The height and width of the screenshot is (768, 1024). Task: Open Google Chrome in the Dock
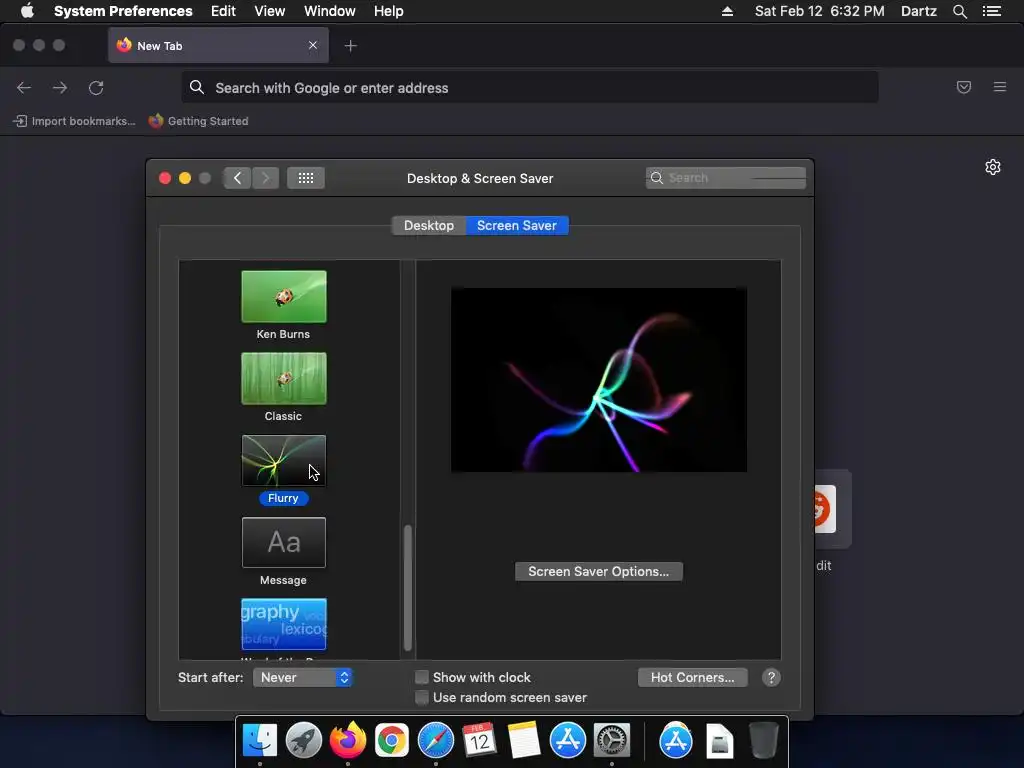click(391, 741)
